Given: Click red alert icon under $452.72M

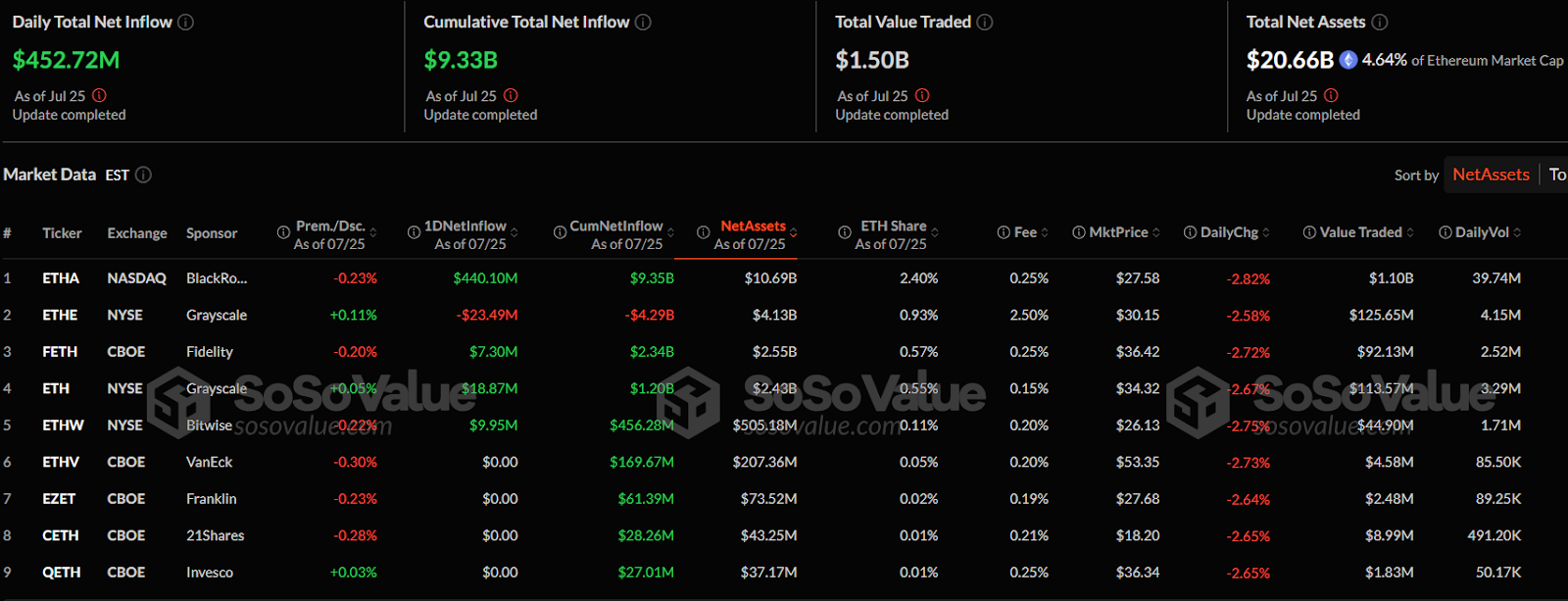Looking at the screenshot, I should tap(99, 95).
